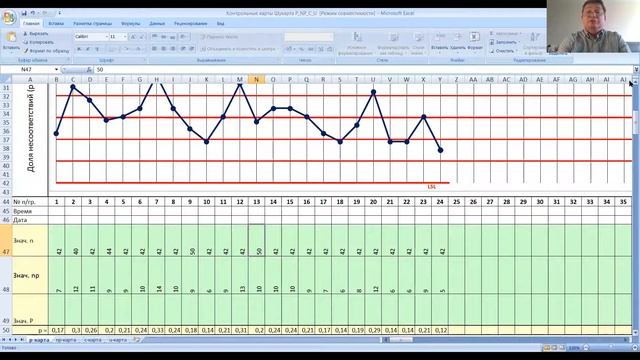640x360 pixels.
Task: Copy selection with Копировать
Action: pyautogui.click(x=38, y=42)
